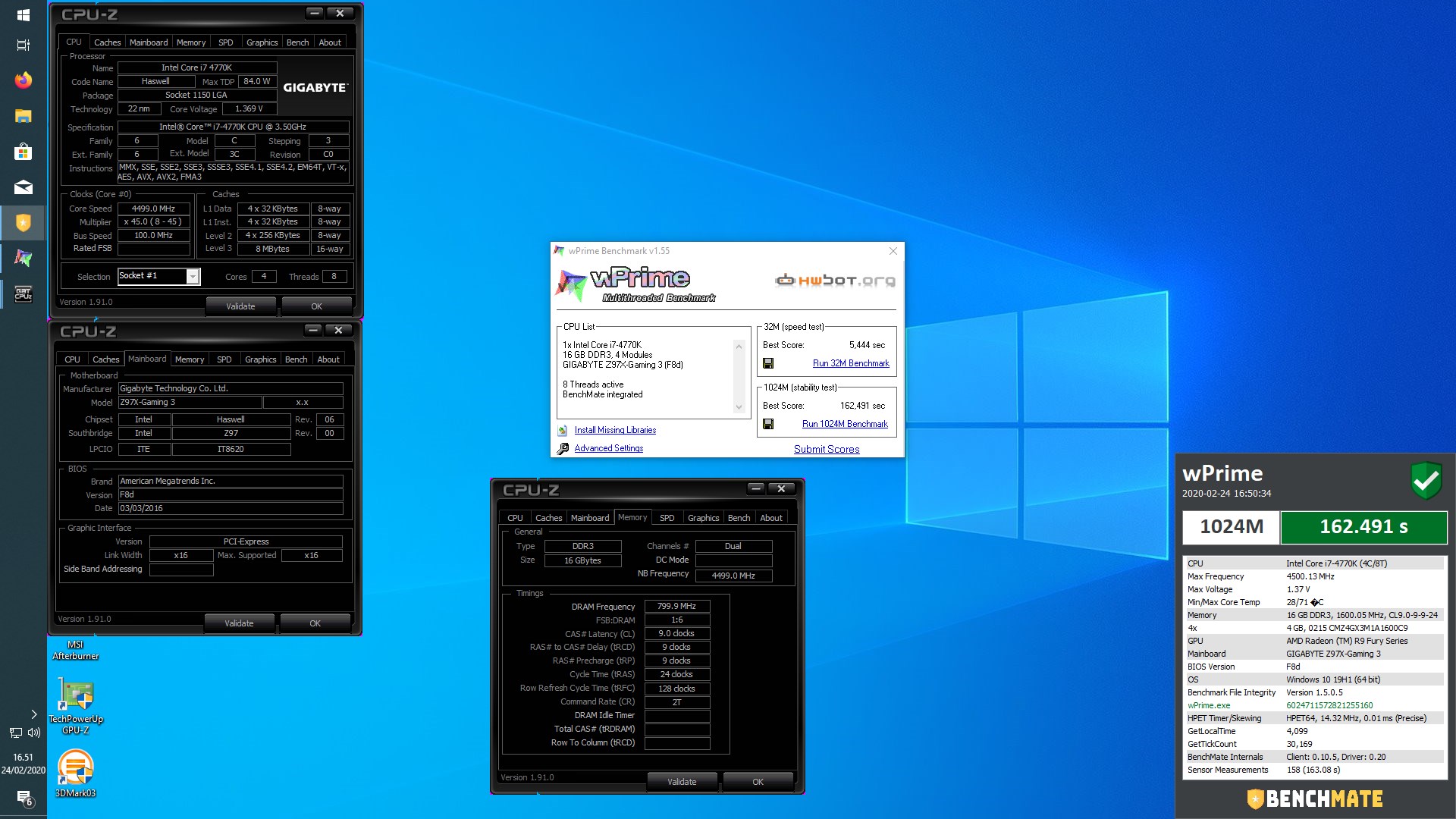Run the 1024M Benchmark link

click(x=845, y=424)
